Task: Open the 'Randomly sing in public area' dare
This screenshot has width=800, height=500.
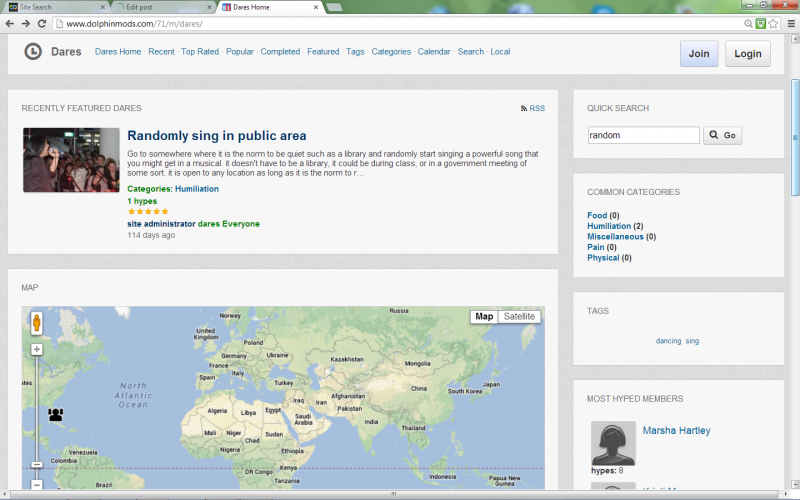Action: pos(217,136)
